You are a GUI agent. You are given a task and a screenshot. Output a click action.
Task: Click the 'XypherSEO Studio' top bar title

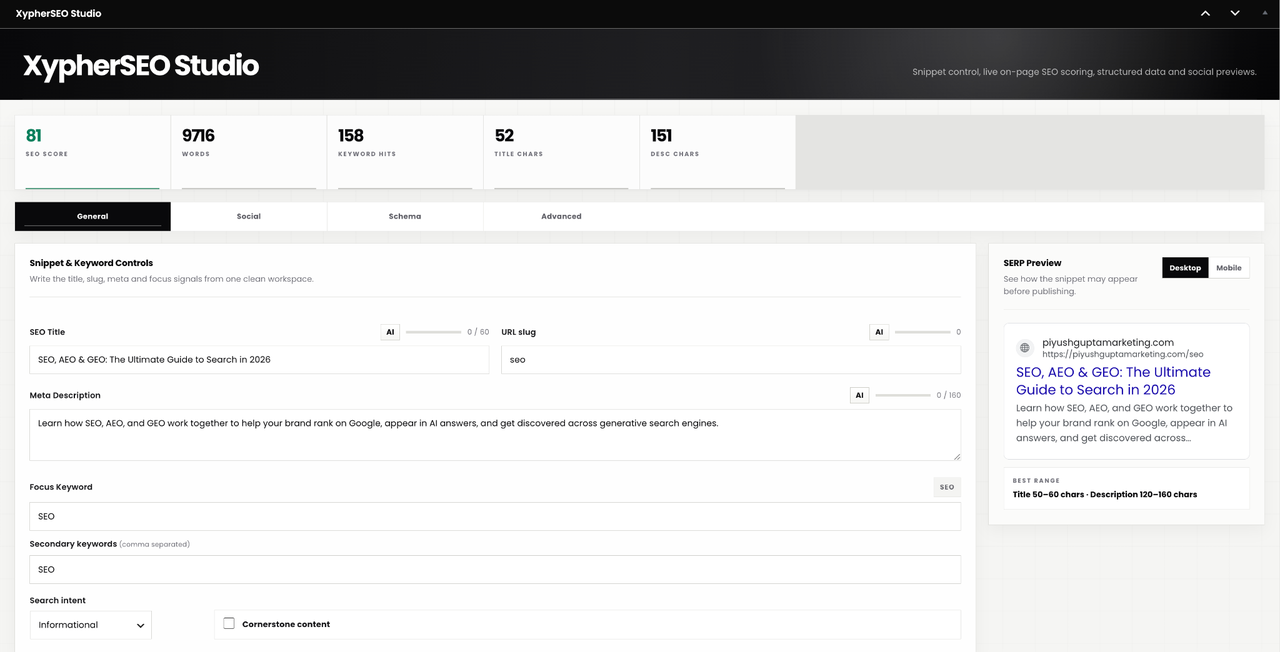click(58, 13)
